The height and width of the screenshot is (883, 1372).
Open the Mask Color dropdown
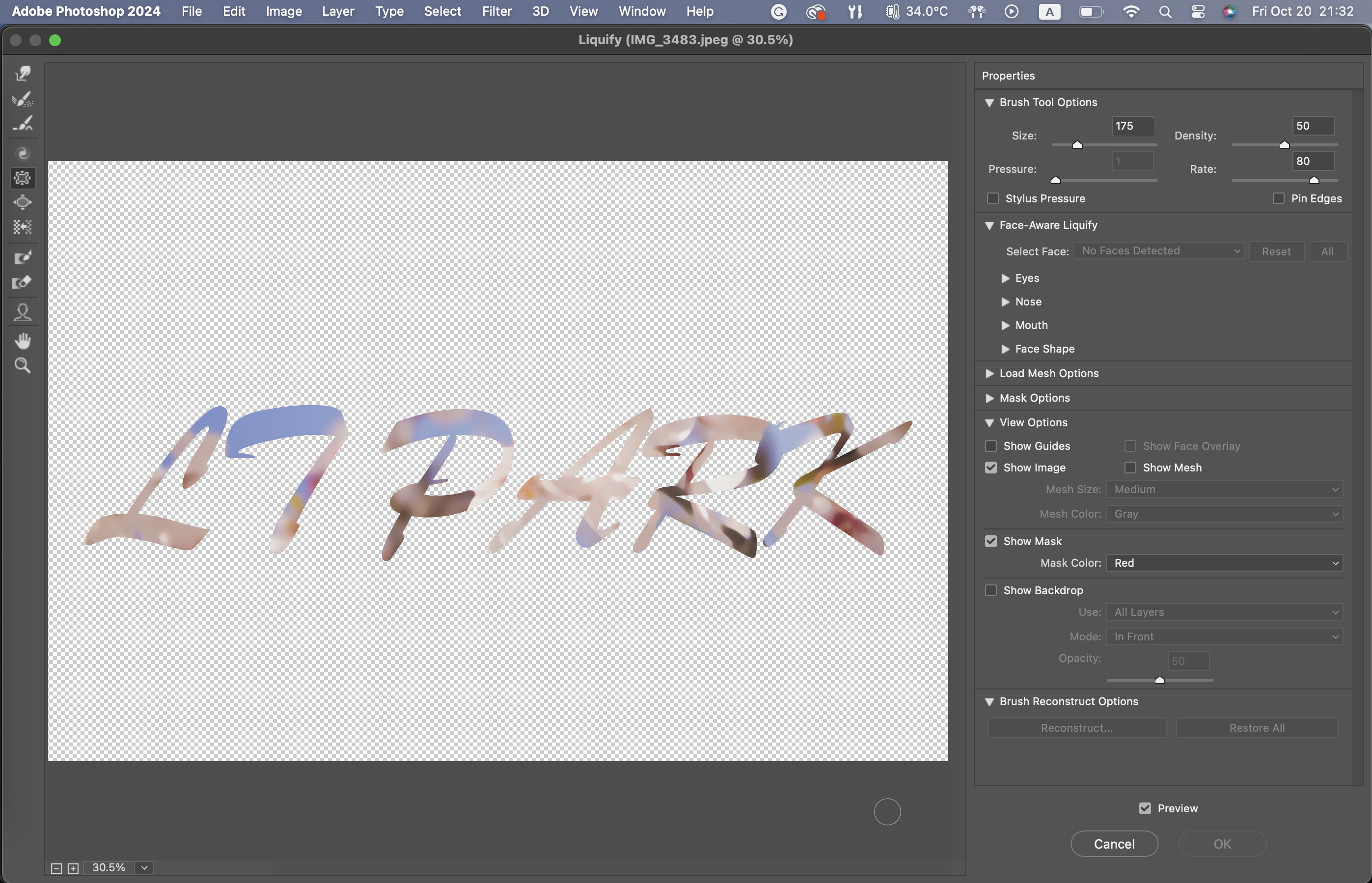click(1224, 563)
